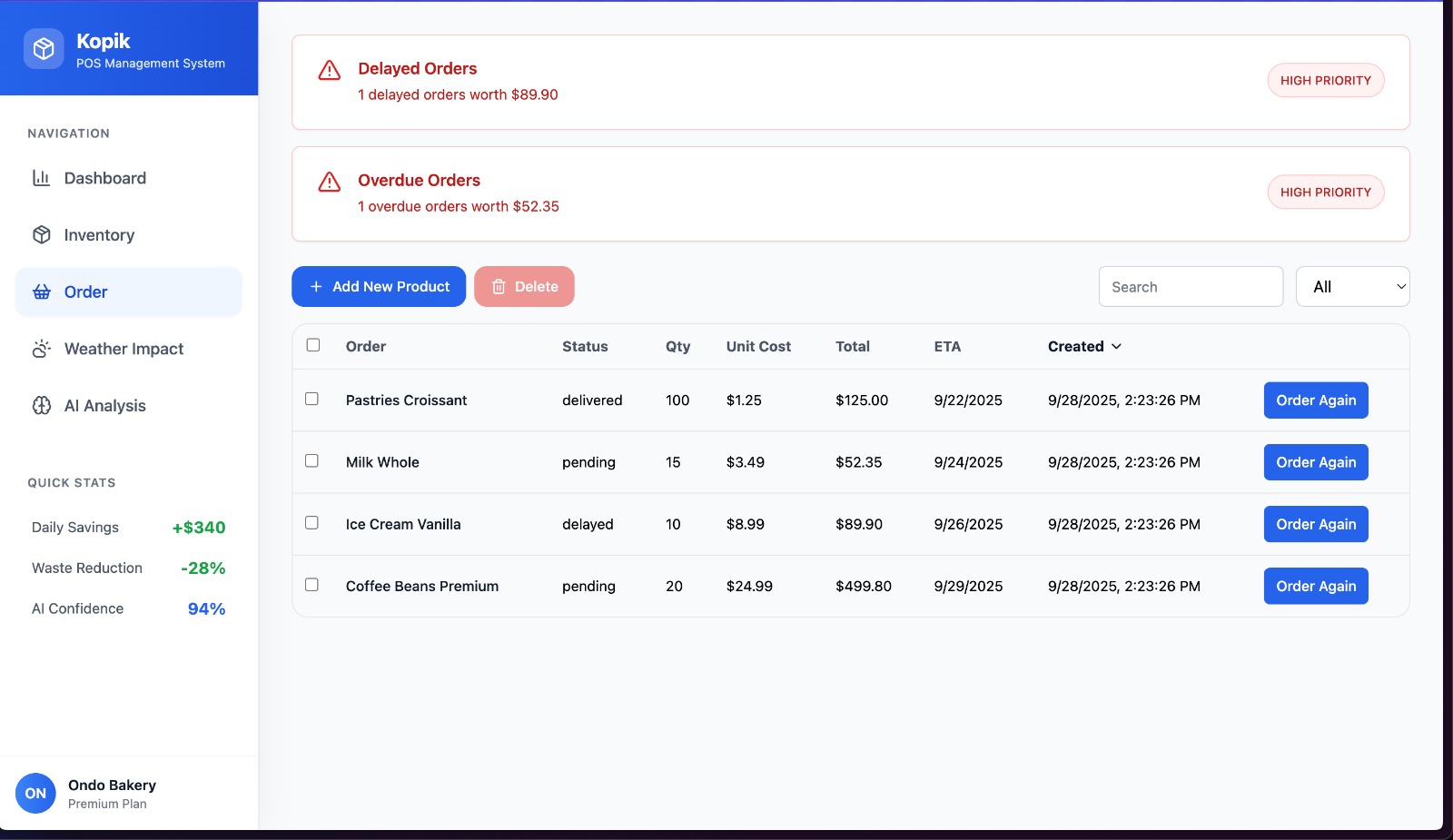
Task: Click the Dashboard bar chart icon
Action: click(41, 178)
